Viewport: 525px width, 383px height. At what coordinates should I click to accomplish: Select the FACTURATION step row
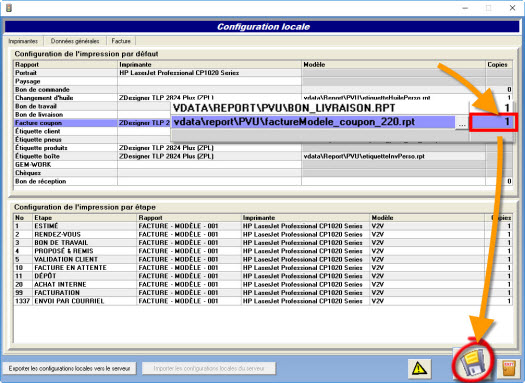pos(263,293)
